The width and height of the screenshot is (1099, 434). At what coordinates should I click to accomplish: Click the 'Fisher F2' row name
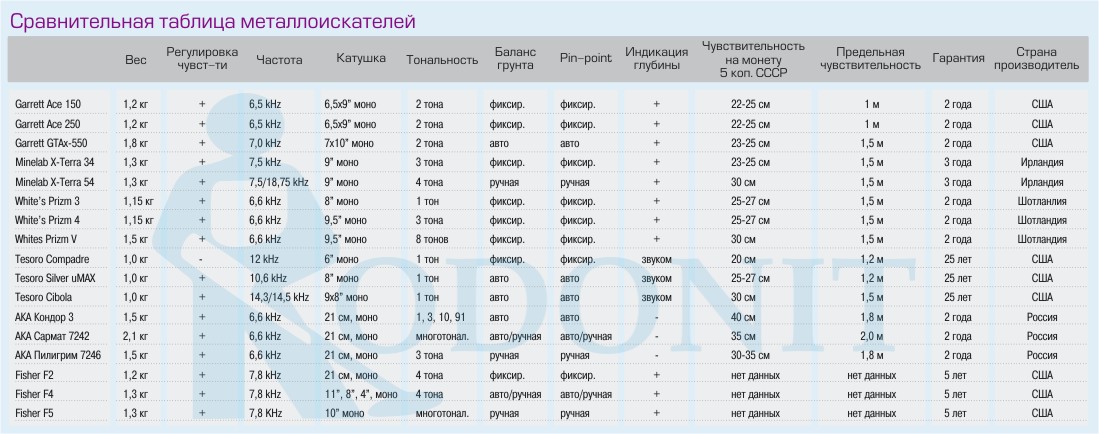(x=34, y=375)
